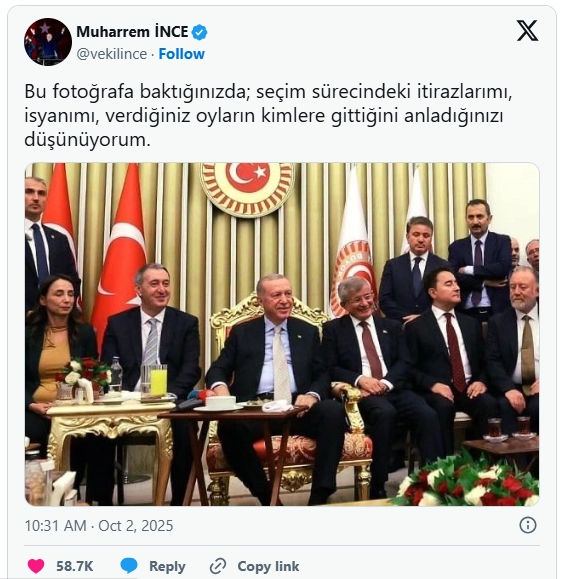Follow the @vekilince account
Image resolution: width=566 pixels, height=579 pixels.
coord(181,54)
